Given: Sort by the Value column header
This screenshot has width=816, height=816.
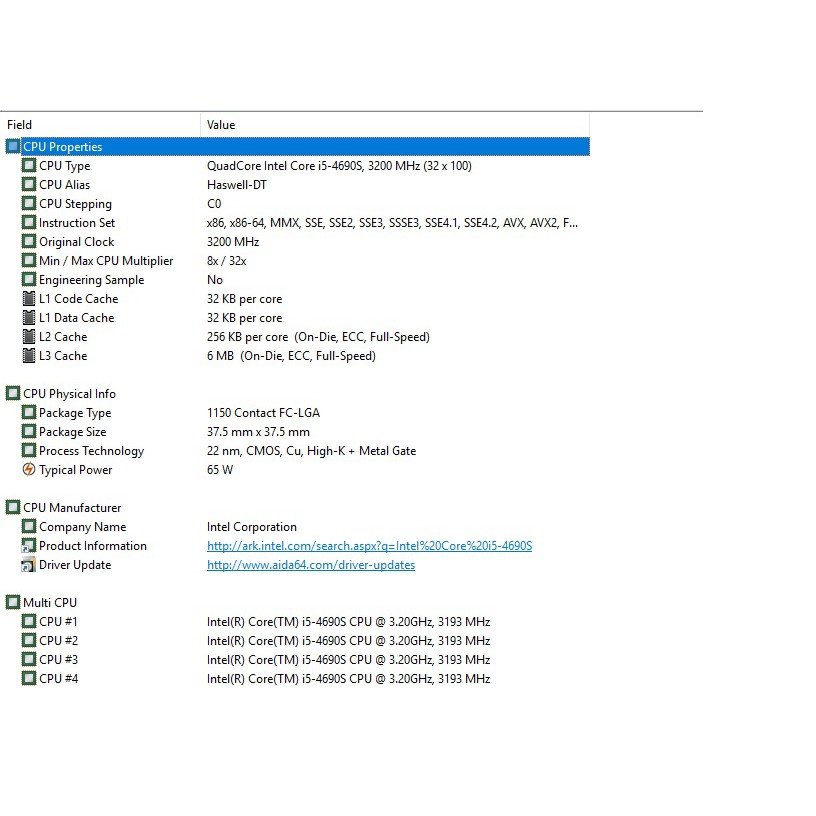Looking at the screenshot, I should click(395, 125).
